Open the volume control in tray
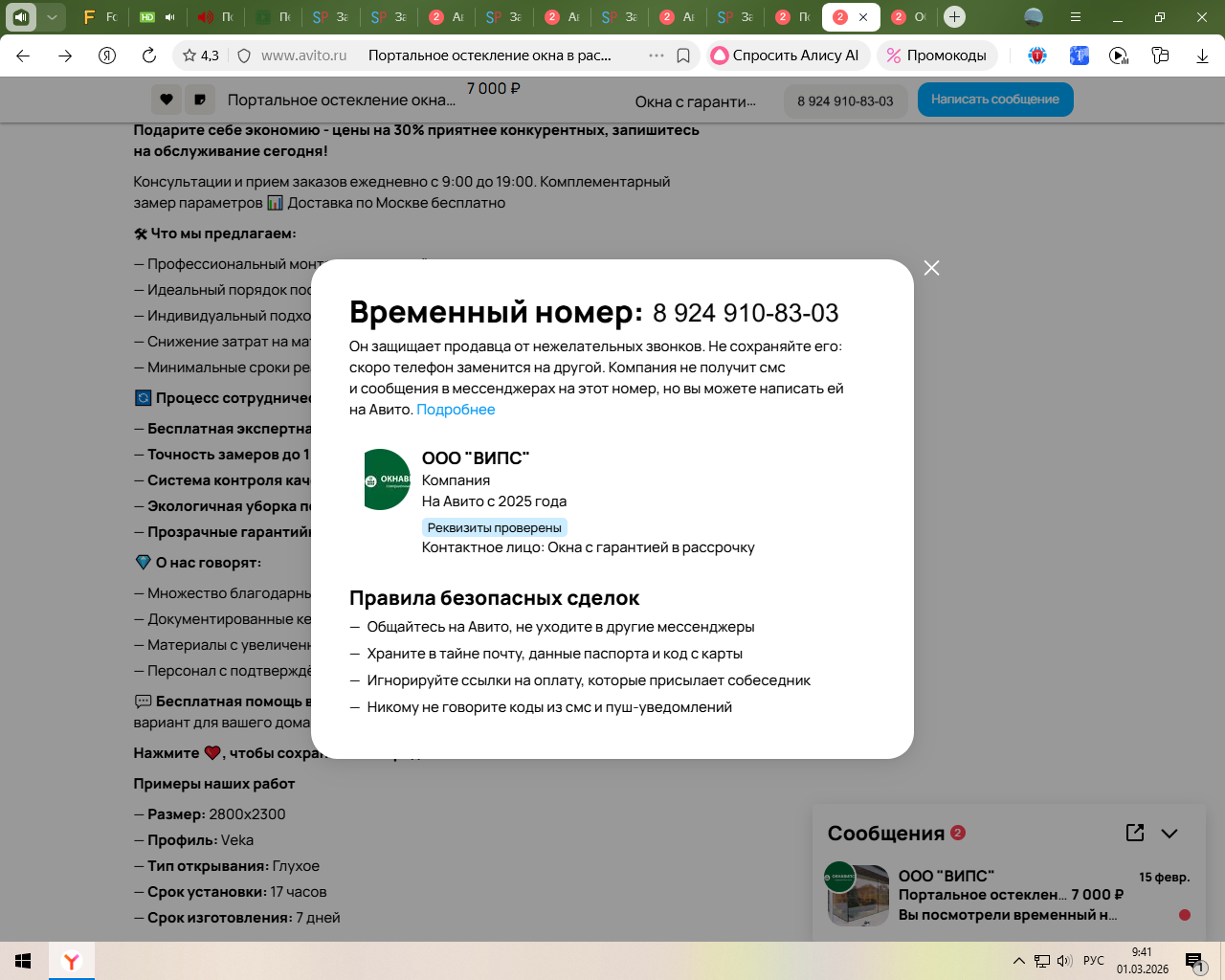Image resolution: width=1225 pixels, height=980 pixels. [1065, 961]
